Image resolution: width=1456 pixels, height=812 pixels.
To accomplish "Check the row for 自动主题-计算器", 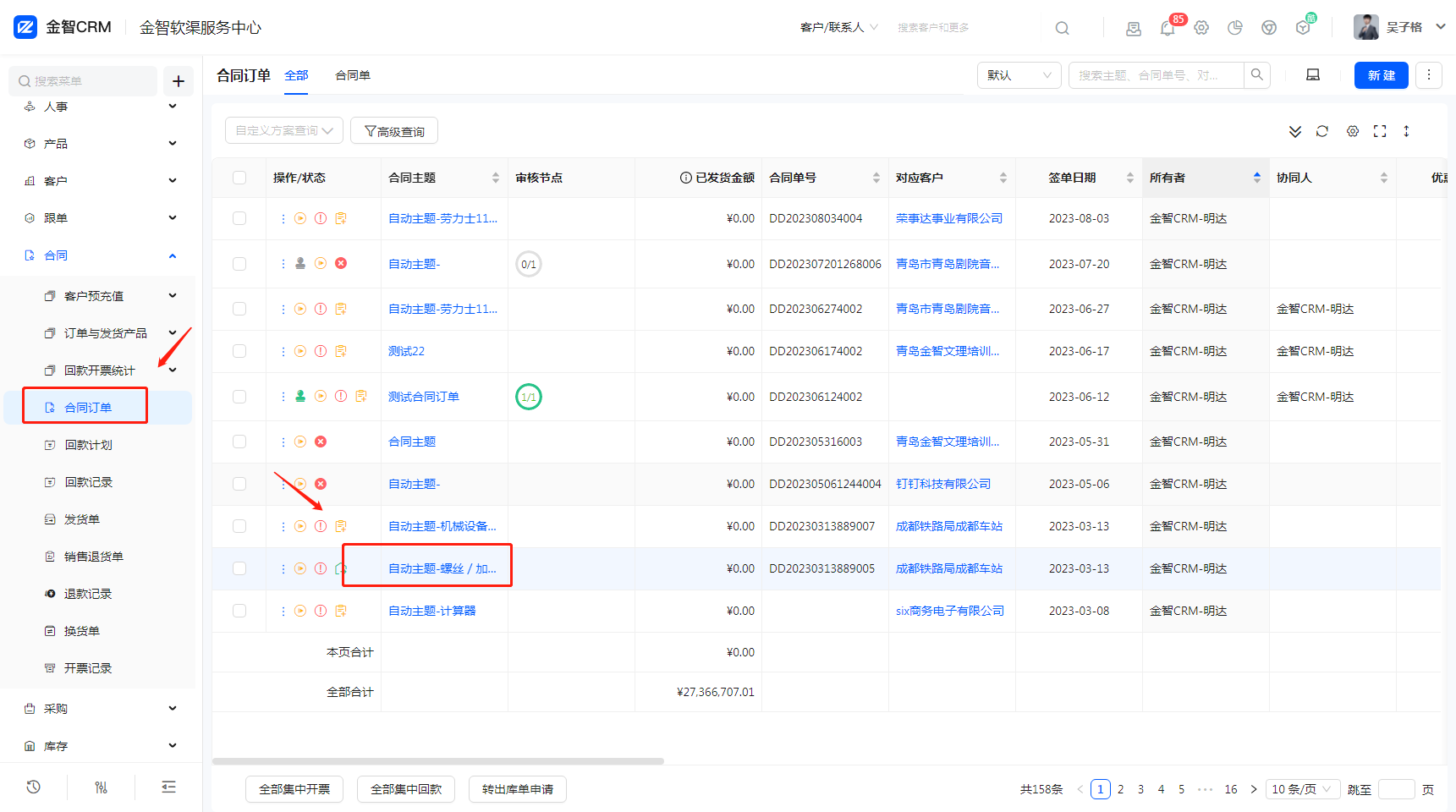I will pyautogui.click(x=239, y=611).
